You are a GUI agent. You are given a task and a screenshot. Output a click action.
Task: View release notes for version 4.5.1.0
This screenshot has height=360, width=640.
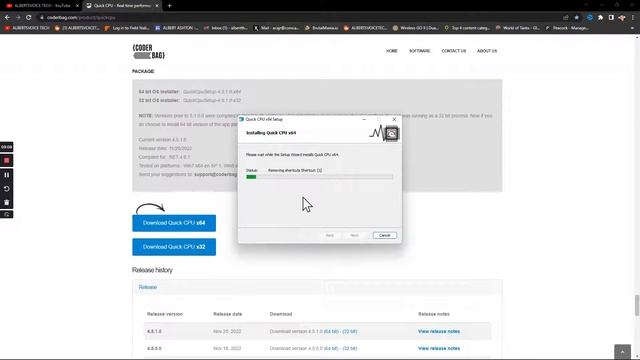coord(439,331)
